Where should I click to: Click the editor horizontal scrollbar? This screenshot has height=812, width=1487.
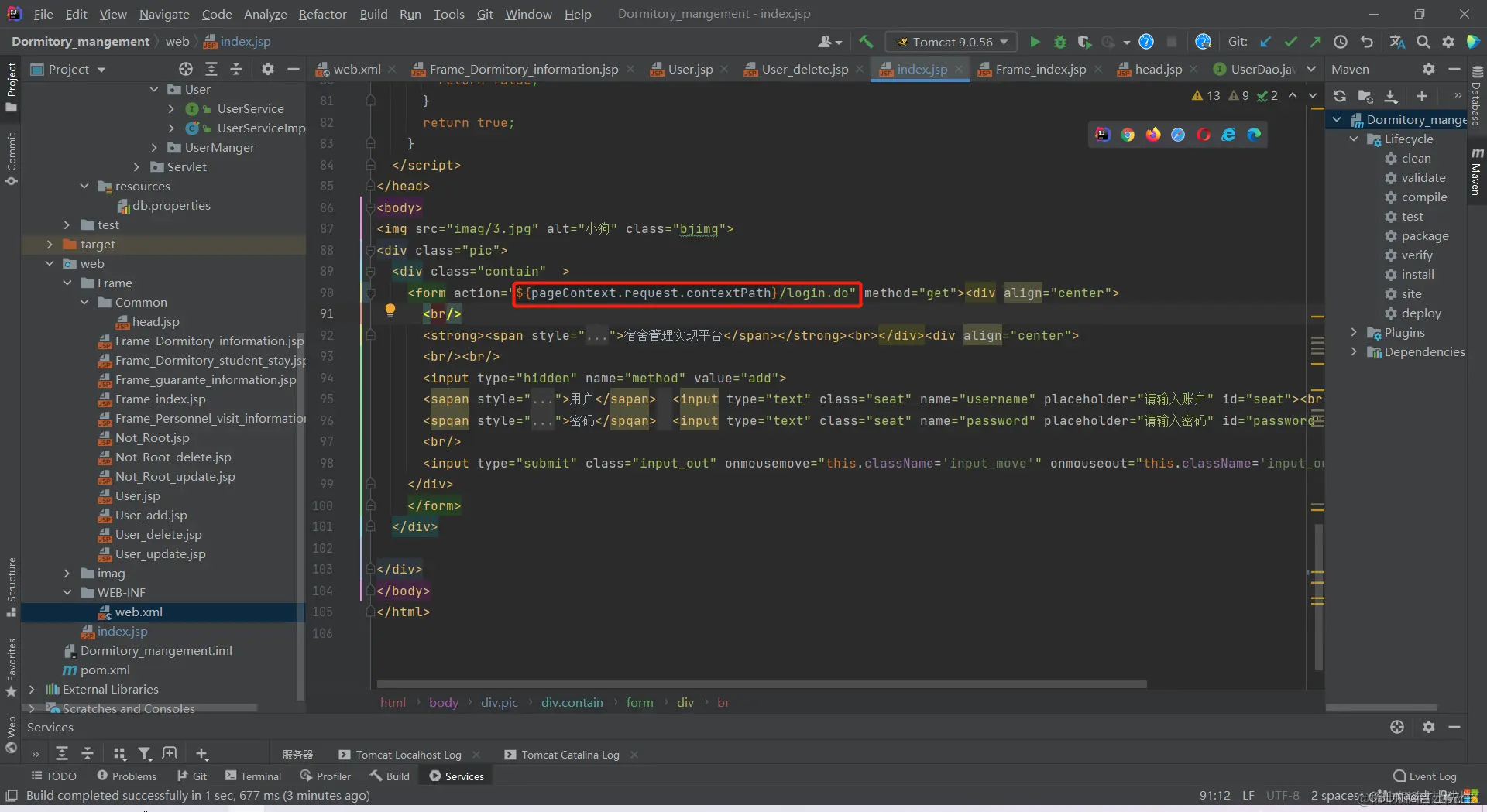[x=761, y=684]
